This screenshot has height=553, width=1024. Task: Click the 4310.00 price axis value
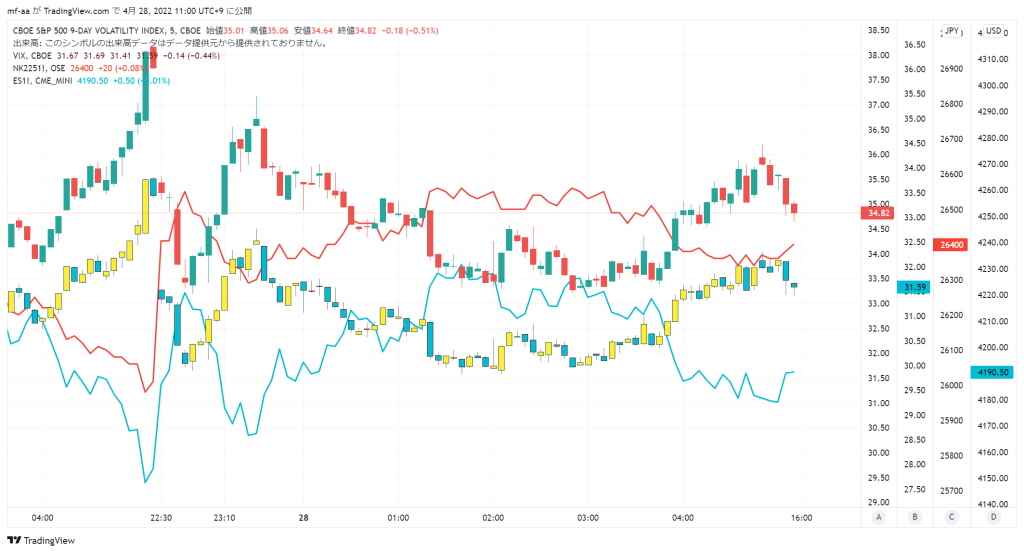click(993, 59)
